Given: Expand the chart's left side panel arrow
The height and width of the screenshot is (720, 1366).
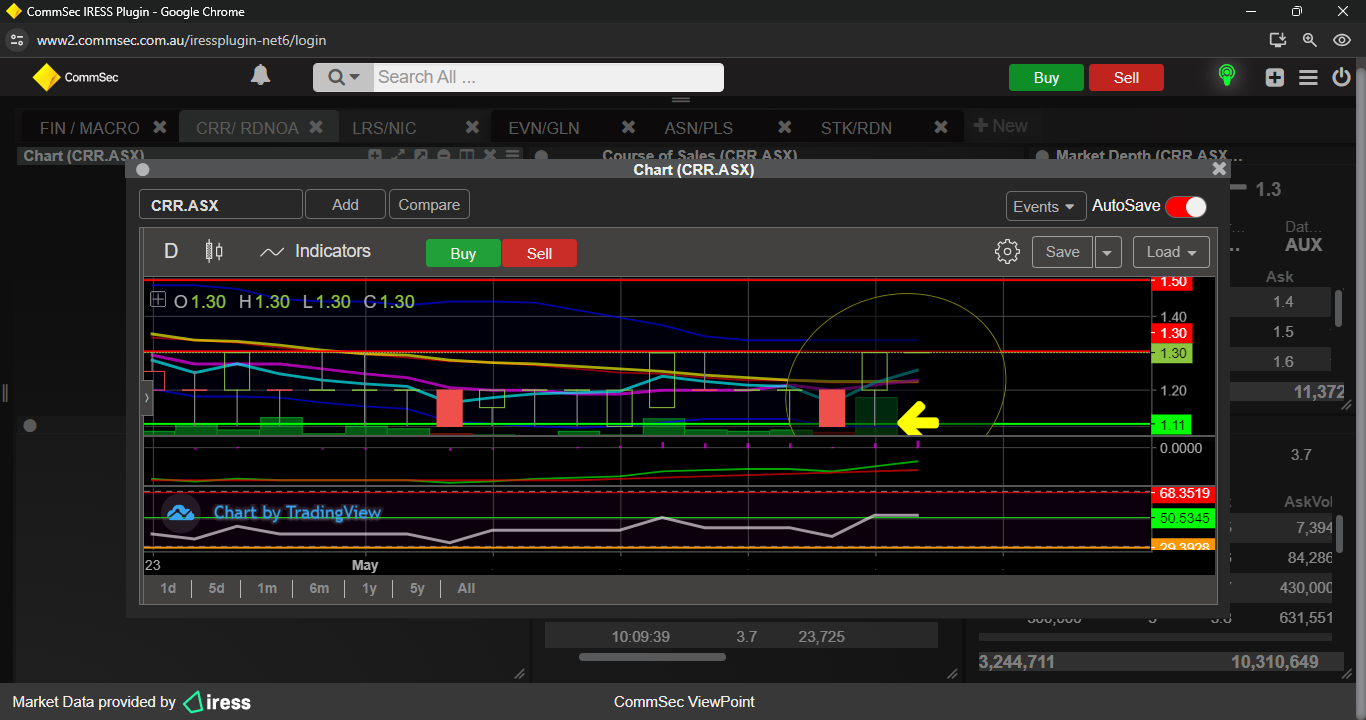Looking at the screenshot, I should click(147, 397).
